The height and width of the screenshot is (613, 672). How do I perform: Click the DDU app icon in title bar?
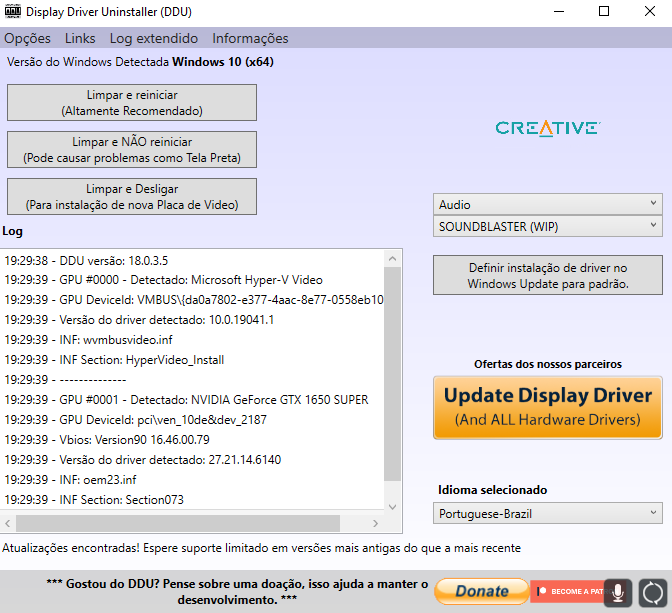pos(13,12)
